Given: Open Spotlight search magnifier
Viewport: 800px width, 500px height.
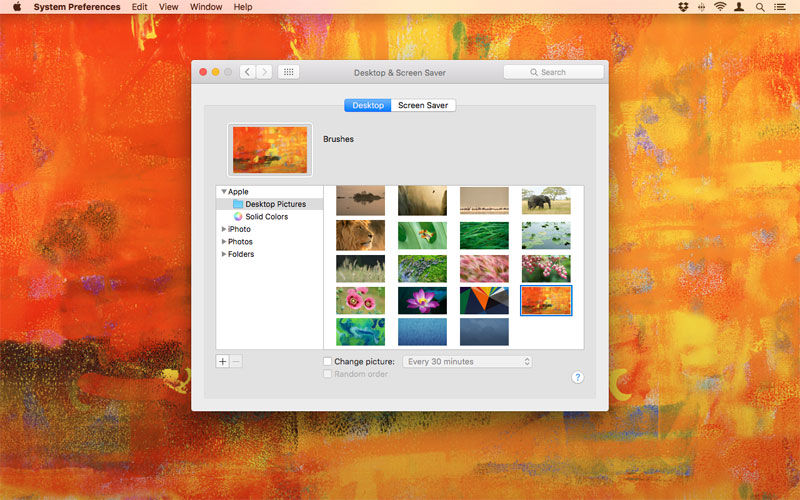Looking at the screenshot, I should click(x=760, y=7).
